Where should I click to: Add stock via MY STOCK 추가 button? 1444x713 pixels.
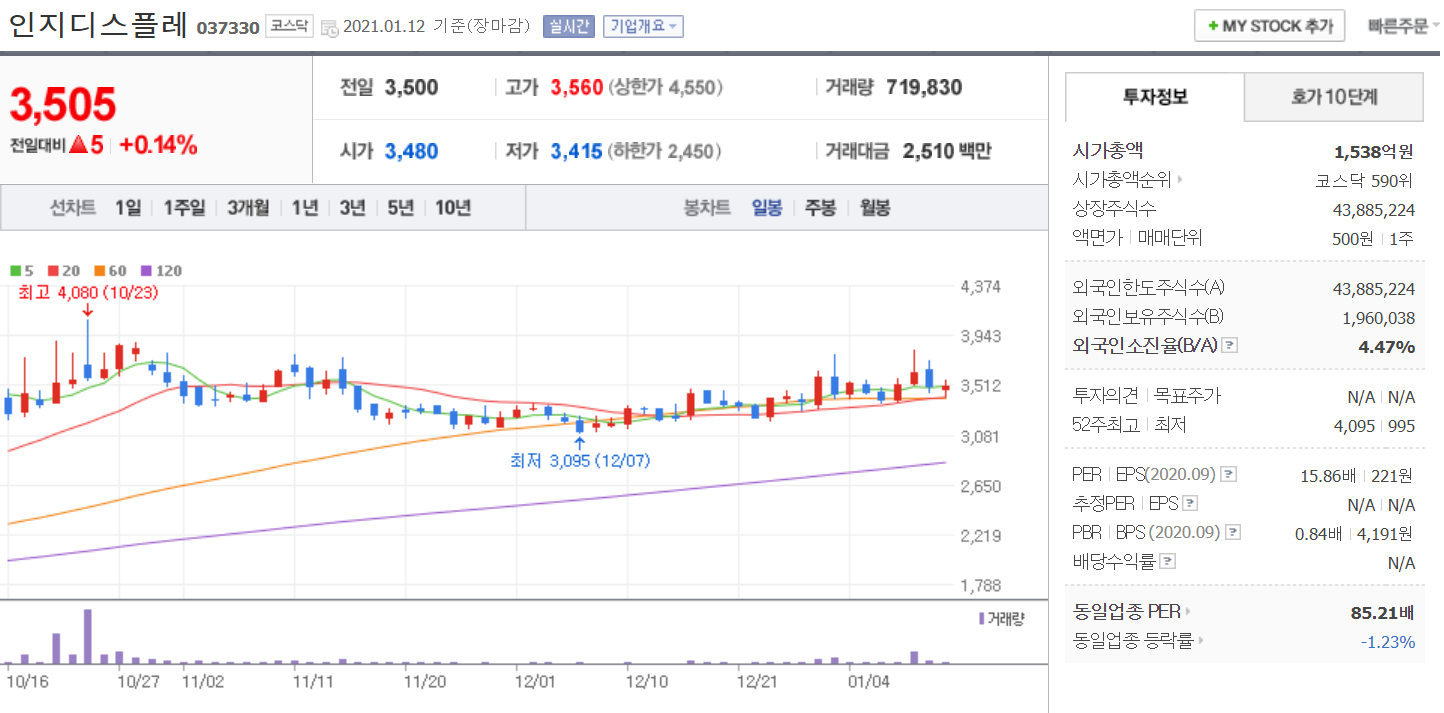[1269, 26]
